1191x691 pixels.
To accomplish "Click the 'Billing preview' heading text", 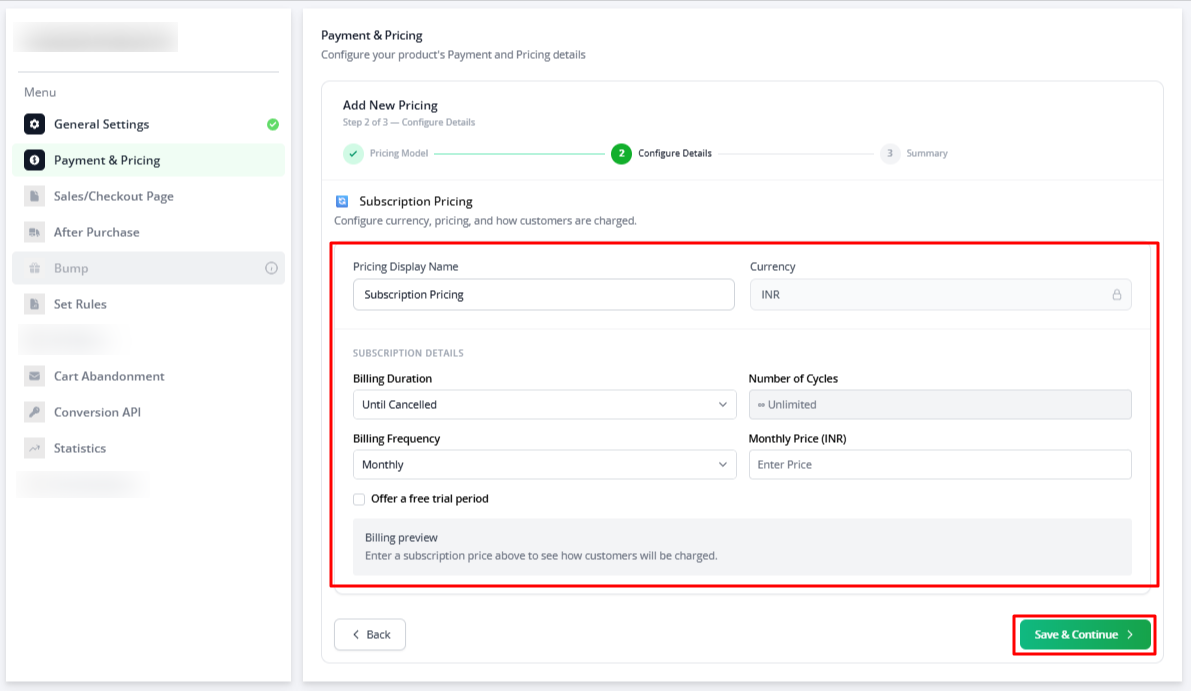I will point(401,538).
